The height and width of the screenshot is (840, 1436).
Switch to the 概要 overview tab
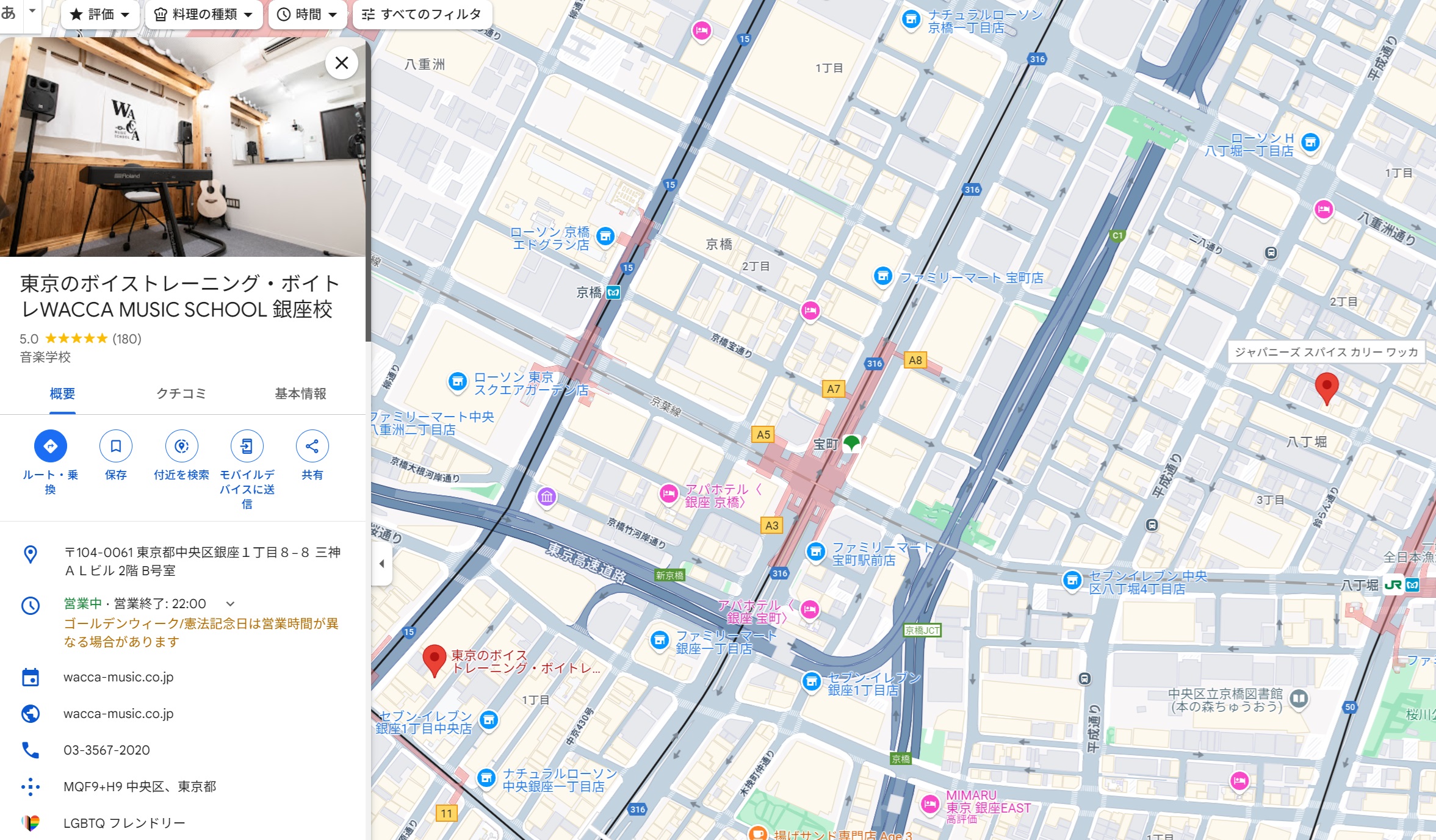point(62,394)
